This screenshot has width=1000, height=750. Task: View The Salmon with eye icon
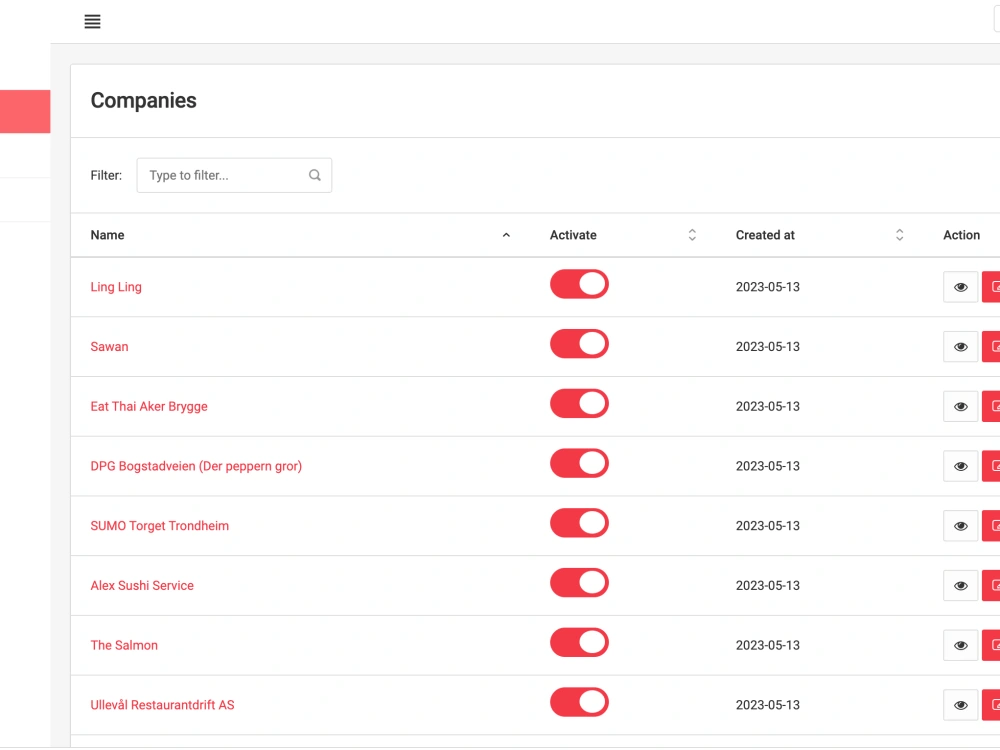(x=960, y=645)
